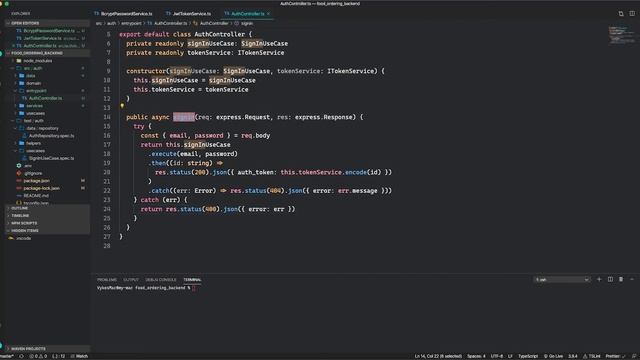The height and width of the screenshot is (360, 640).
Task: Open the .gitignore file
Action: coord(33,173)
